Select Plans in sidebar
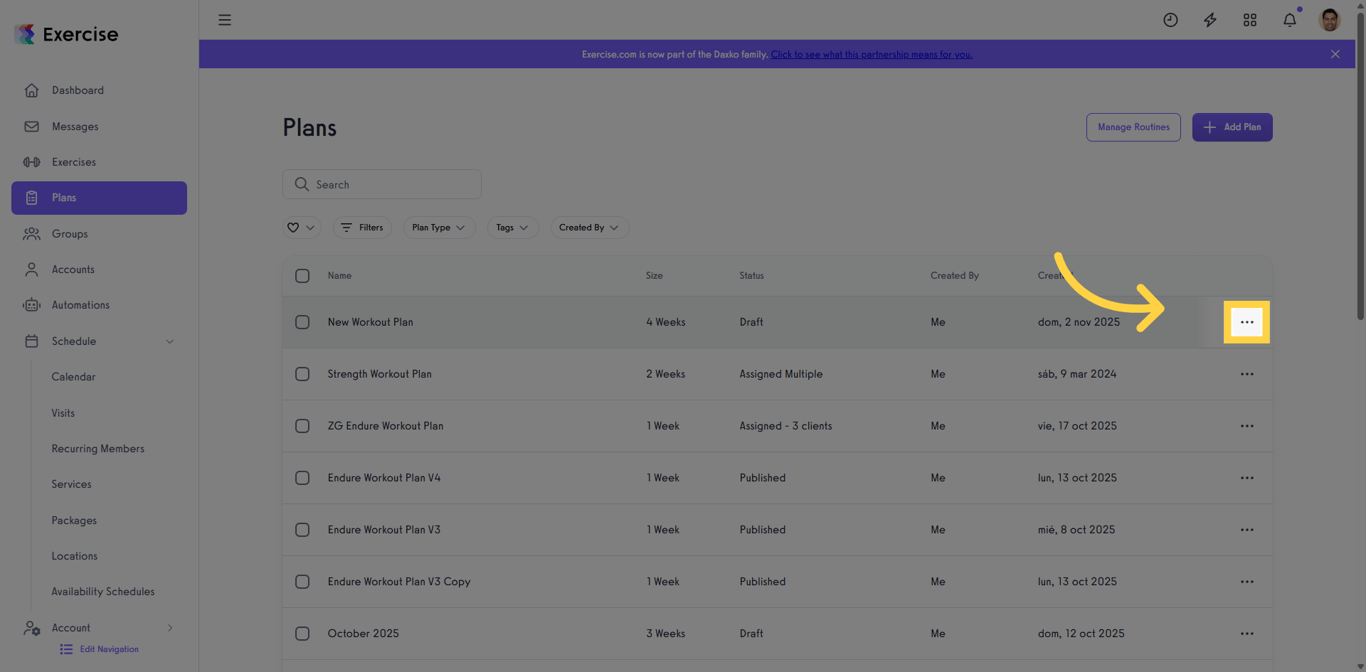 [x=99, y=198]
